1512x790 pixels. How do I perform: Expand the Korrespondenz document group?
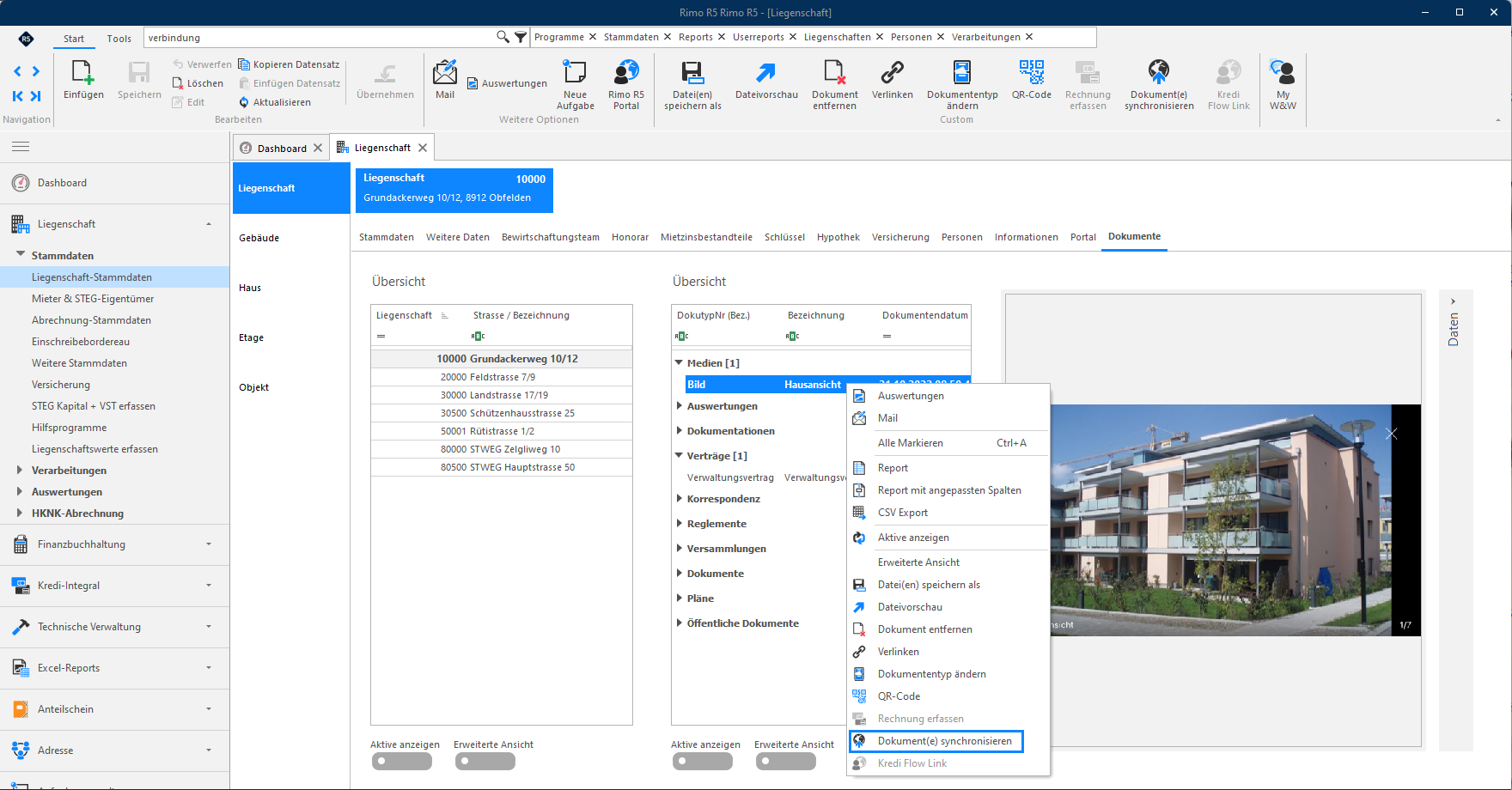(680, 498)
